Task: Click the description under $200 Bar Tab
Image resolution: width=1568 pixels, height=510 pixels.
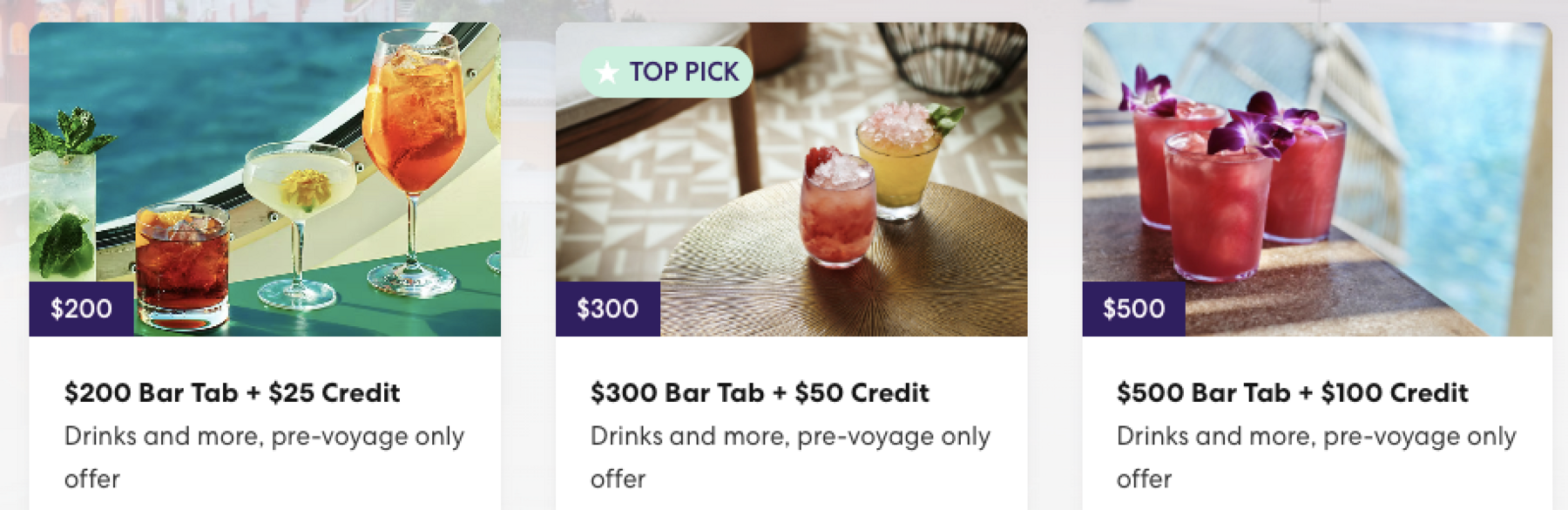Action: pyautogui.click(x=264, y=457)
